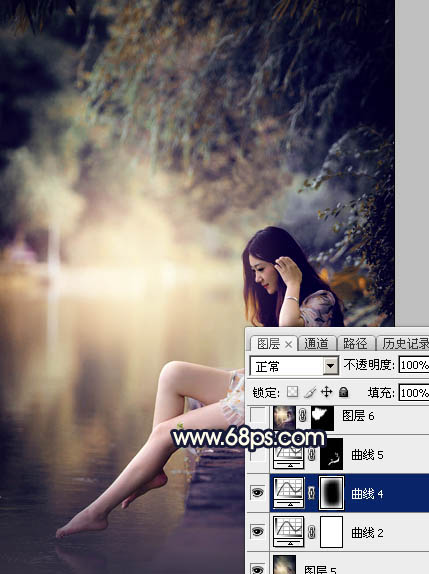Click the mask link icon on 曲线 2

click(x=312, y=532)
